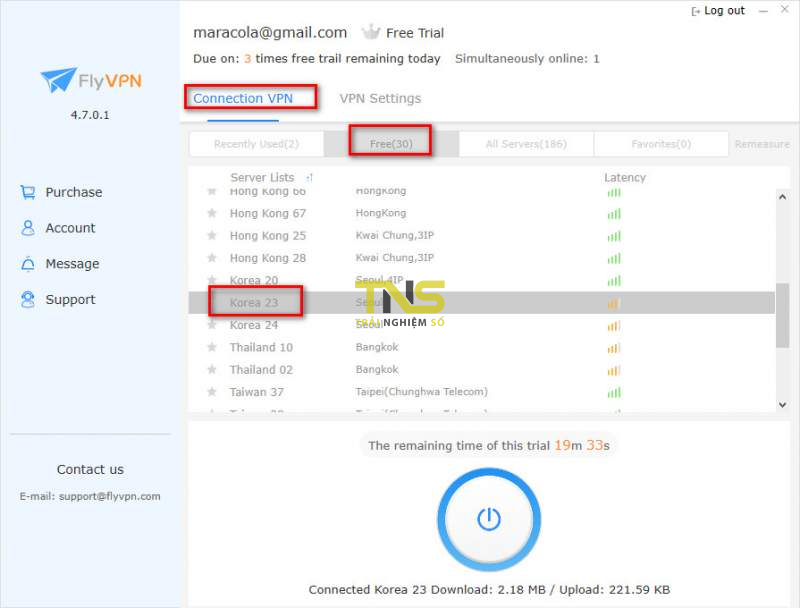
Task: Open the All Servers(186) tab
Action: (x=526, y=144)
